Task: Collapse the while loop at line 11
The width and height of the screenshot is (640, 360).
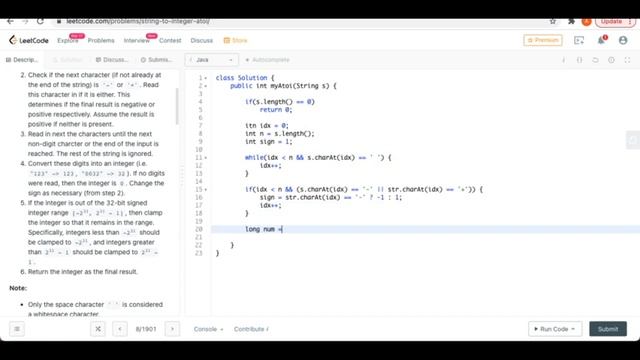Action: (x=206, y=158)
